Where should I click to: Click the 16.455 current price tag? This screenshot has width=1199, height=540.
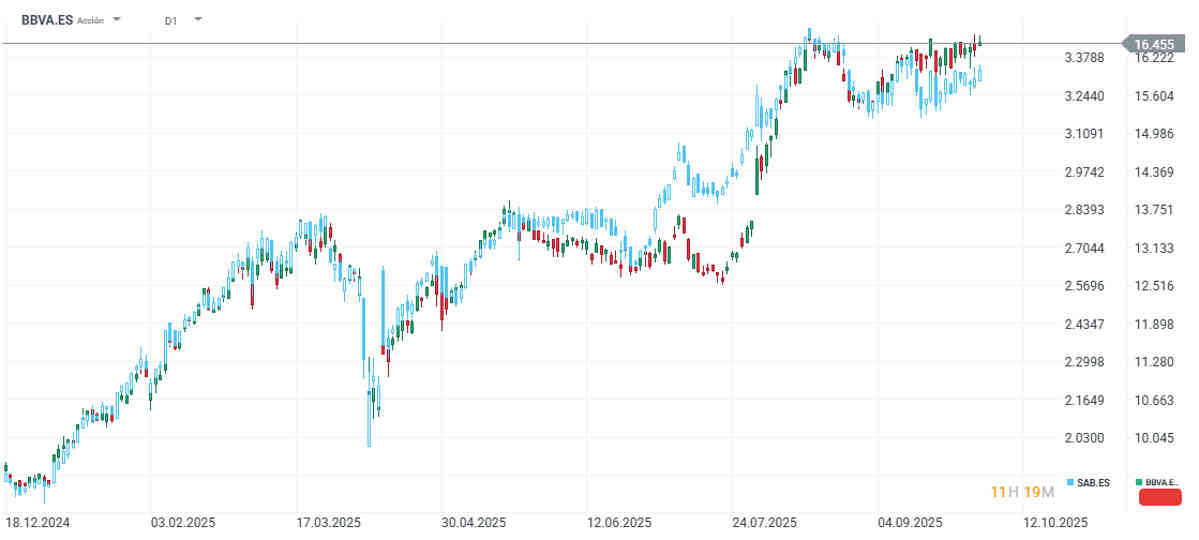(x=1153, y=44)
